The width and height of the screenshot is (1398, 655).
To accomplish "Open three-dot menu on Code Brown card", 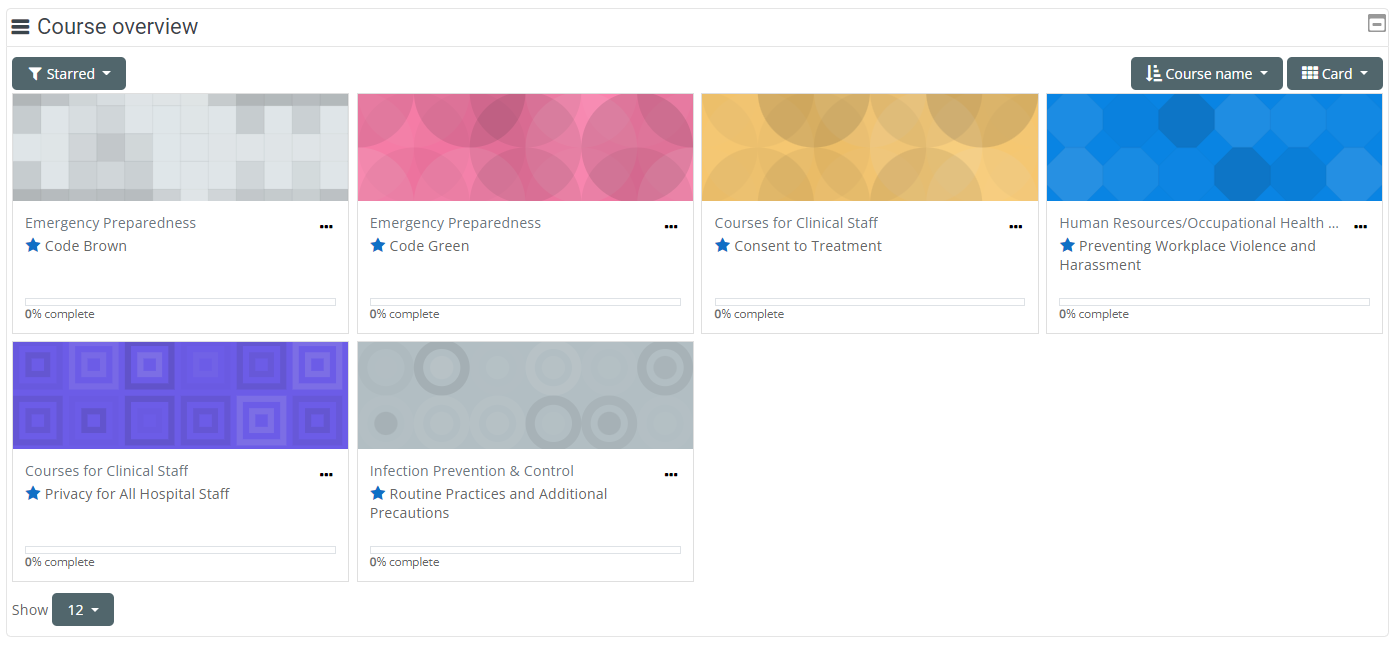I will coord(326,227).
